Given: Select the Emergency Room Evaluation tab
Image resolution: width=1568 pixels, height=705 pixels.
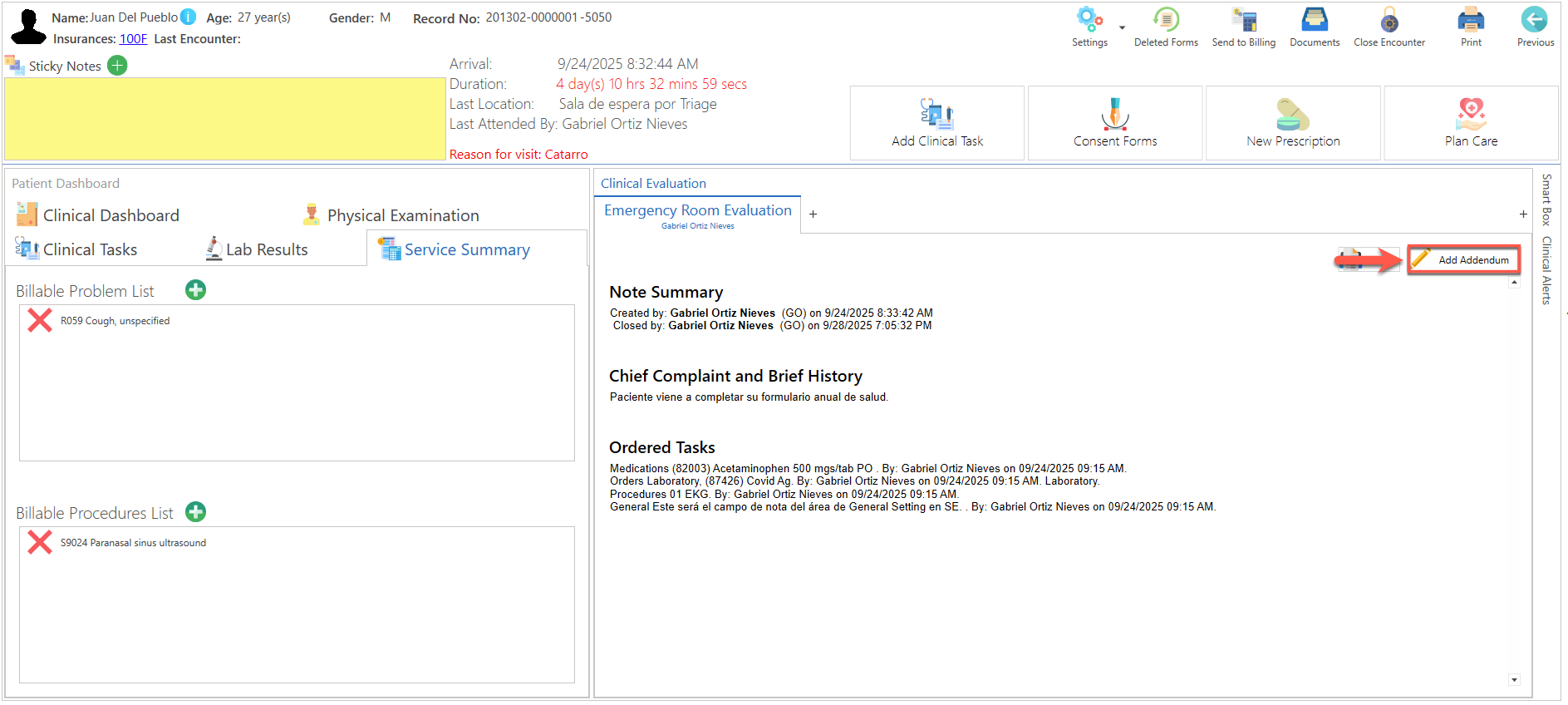Looking at the screenshot, I should [x=697, y=214].
